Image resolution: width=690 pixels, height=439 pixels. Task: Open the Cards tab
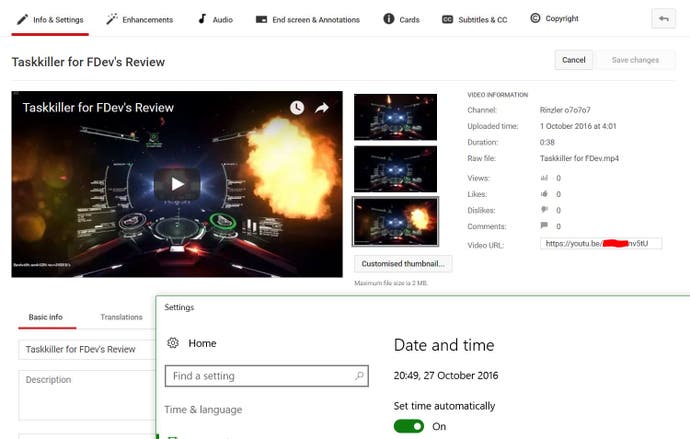coord(401,19)
